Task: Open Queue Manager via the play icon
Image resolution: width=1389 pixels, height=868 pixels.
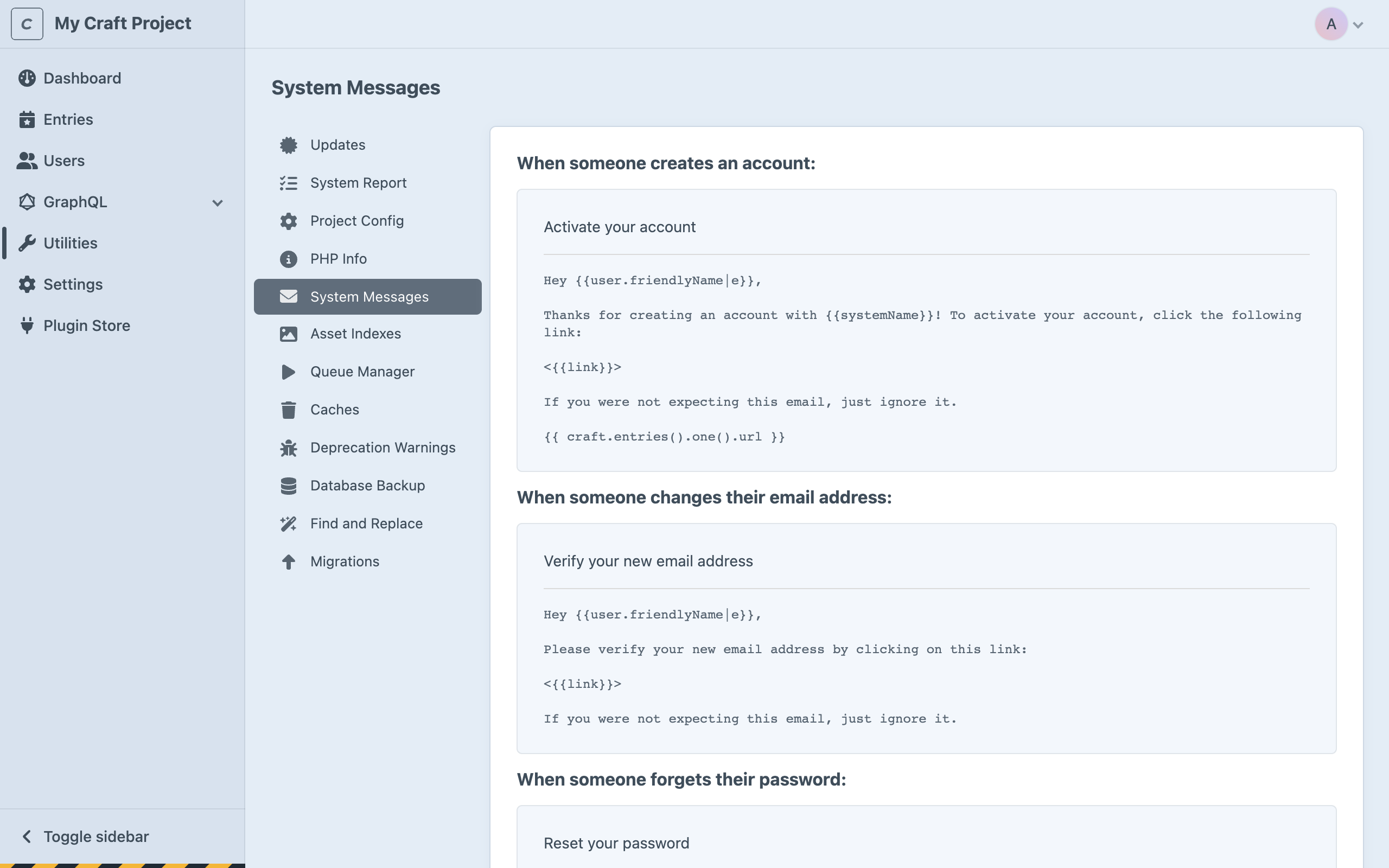Action: coord(288,372)
